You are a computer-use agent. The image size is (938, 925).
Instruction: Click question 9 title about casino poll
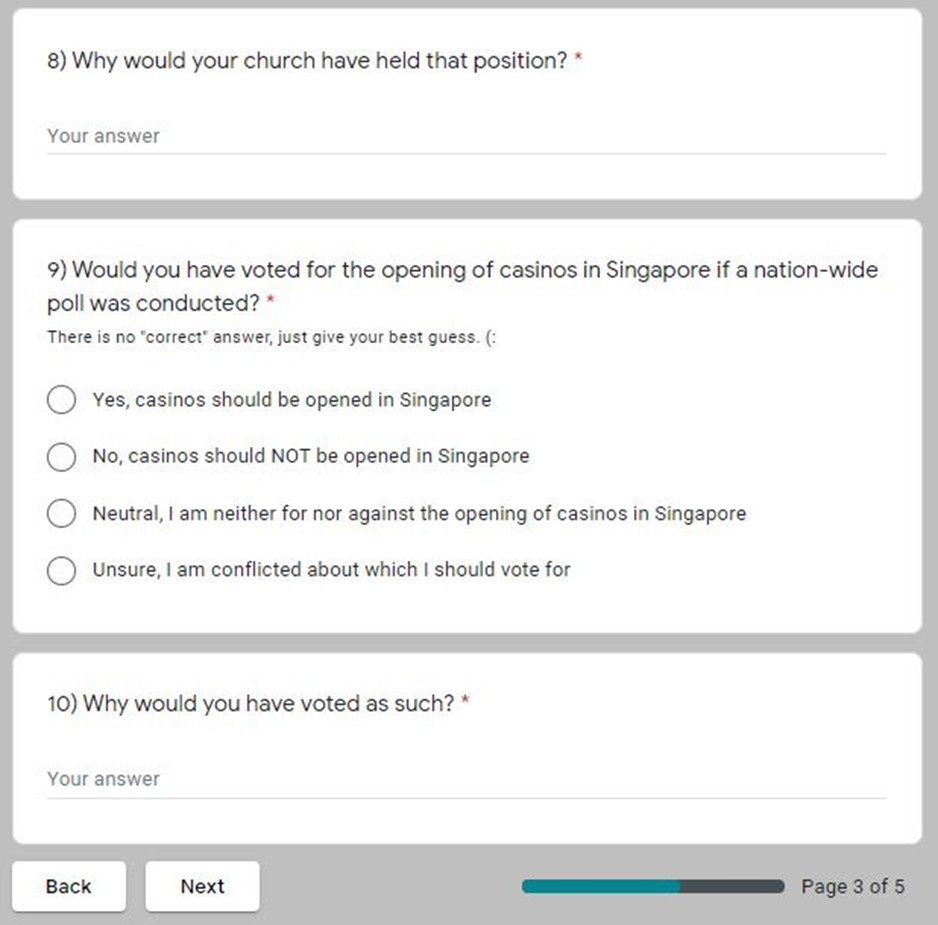(x=462, y=285)
